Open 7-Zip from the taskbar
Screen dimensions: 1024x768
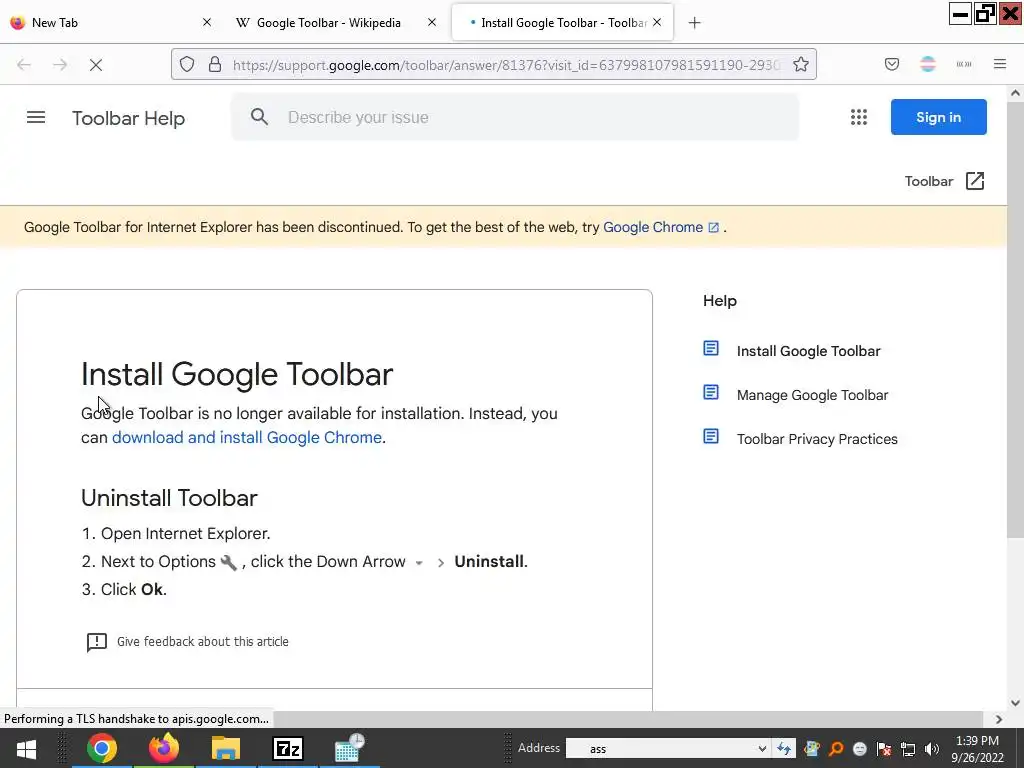coord(287,748)
